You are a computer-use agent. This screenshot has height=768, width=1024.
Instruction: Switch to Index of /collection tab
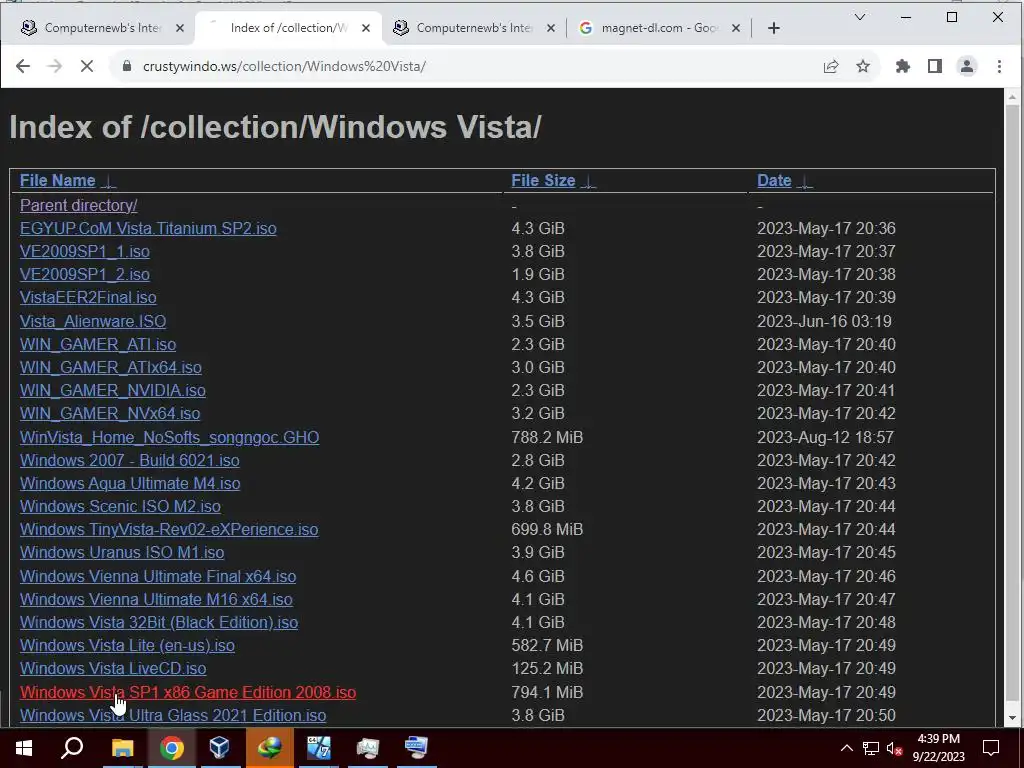point(287,28)
